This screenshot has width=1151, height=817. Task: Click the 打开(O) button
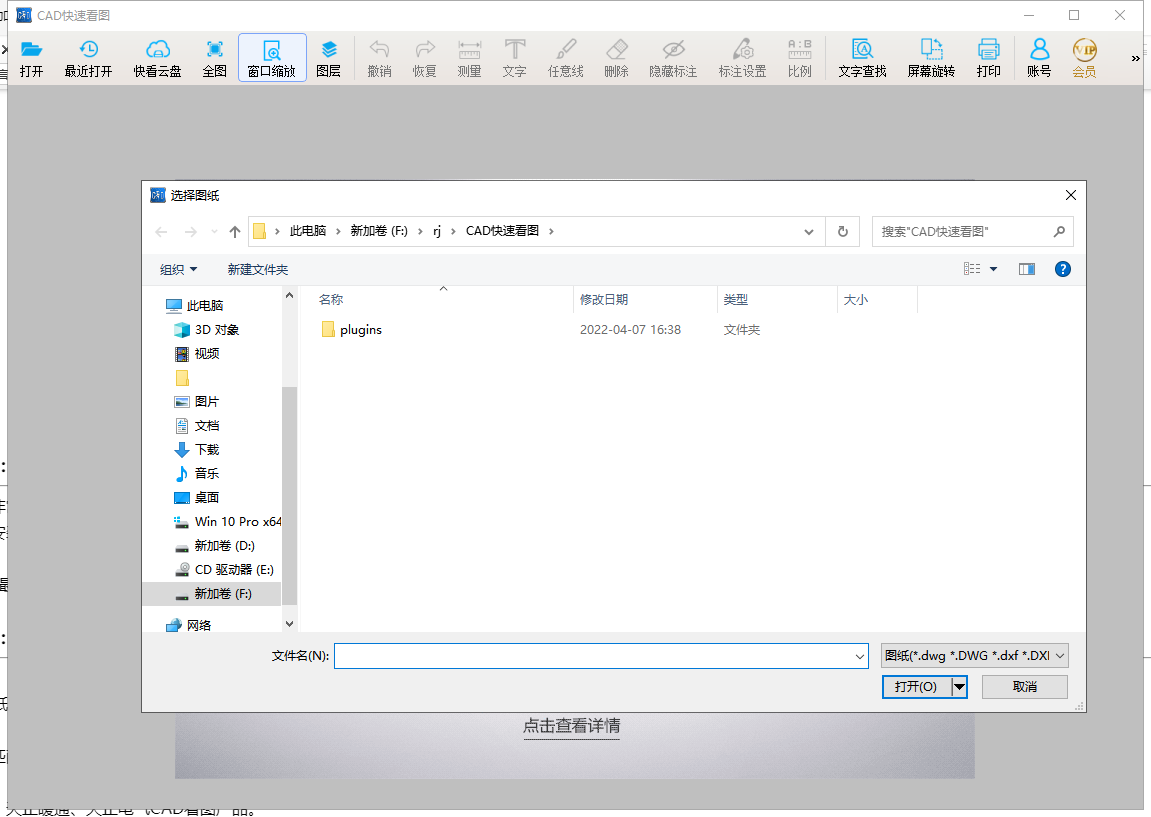click(916, 686)
